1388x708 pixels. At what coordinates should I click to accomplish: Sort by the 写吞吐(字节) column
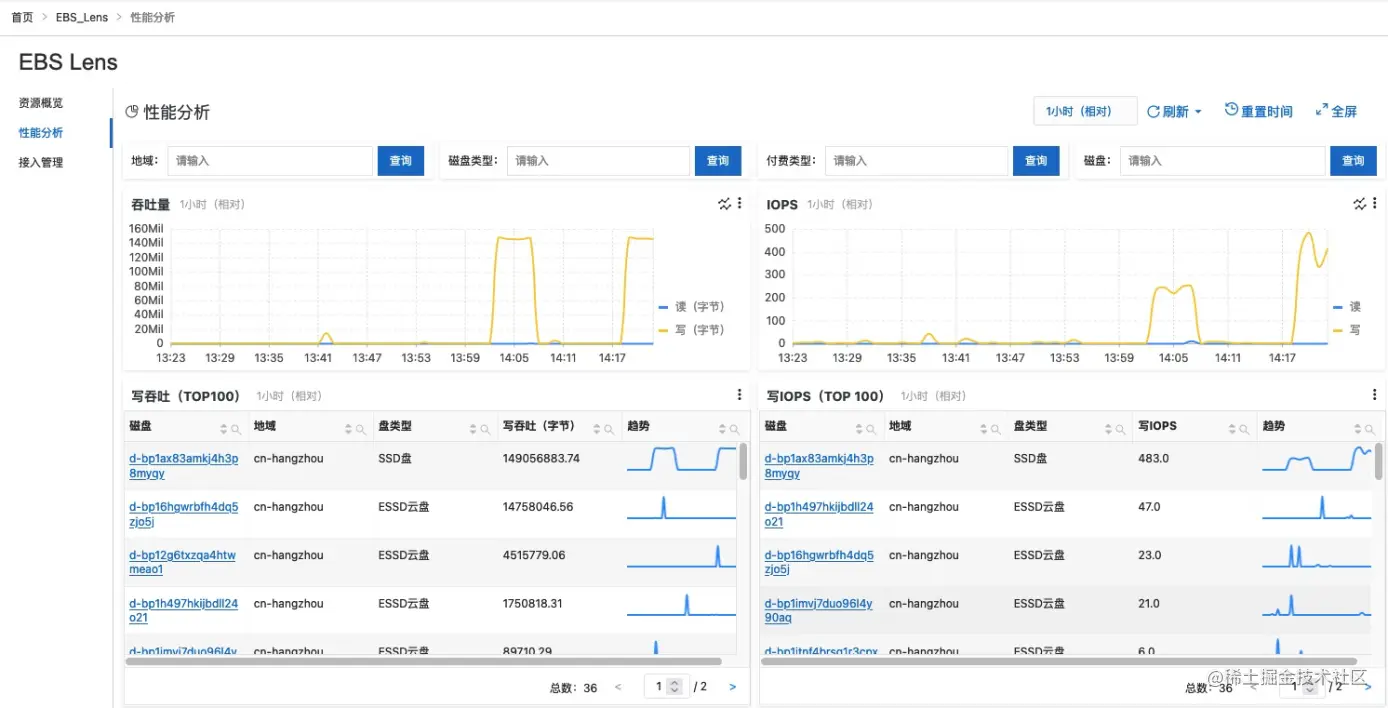click(597, 429)
